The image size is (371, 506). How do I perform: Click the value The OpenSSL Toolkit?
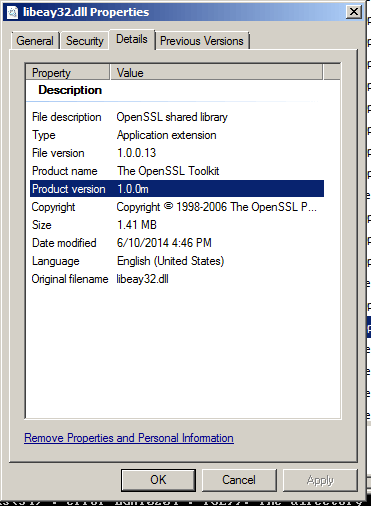pyautogui.click(x=168, y=171)
